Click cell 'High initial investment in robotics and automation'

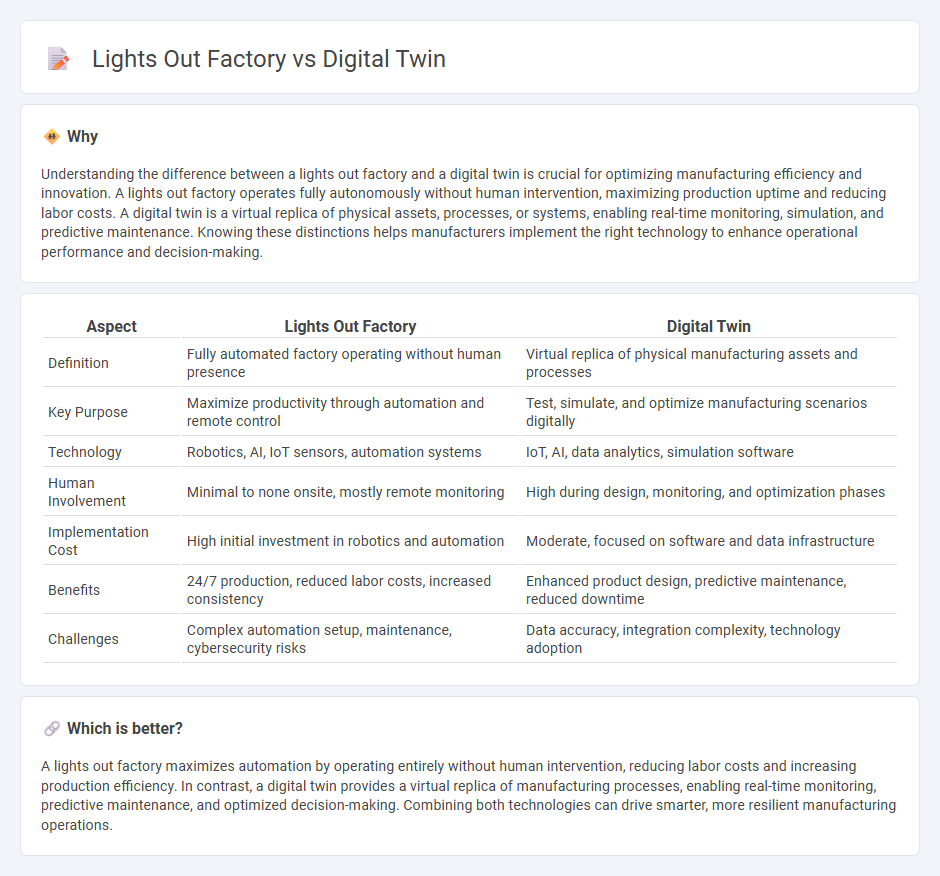[x=350, y=541]
